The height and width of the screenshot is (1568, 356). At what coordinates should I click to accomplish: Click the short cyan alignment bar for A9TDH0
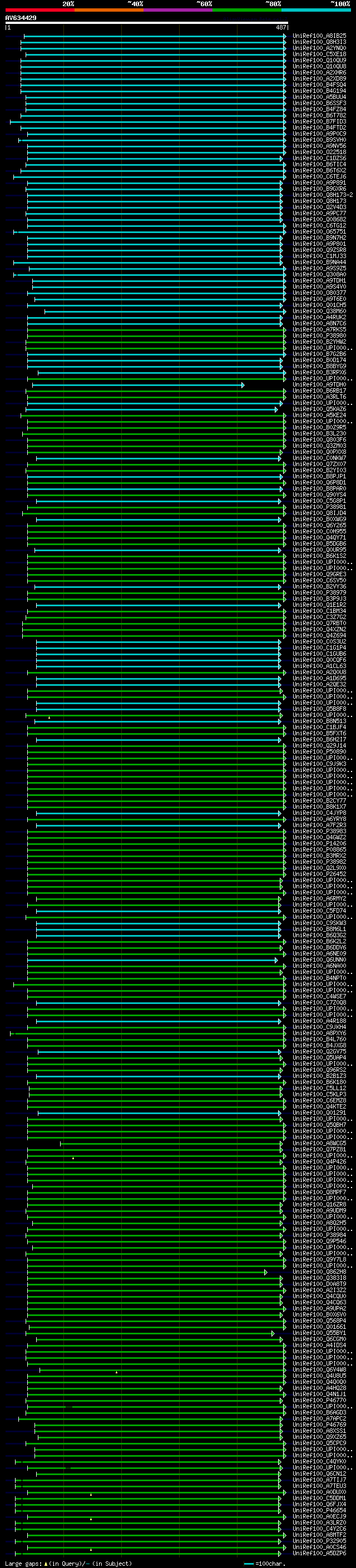[x=138, y=385]
